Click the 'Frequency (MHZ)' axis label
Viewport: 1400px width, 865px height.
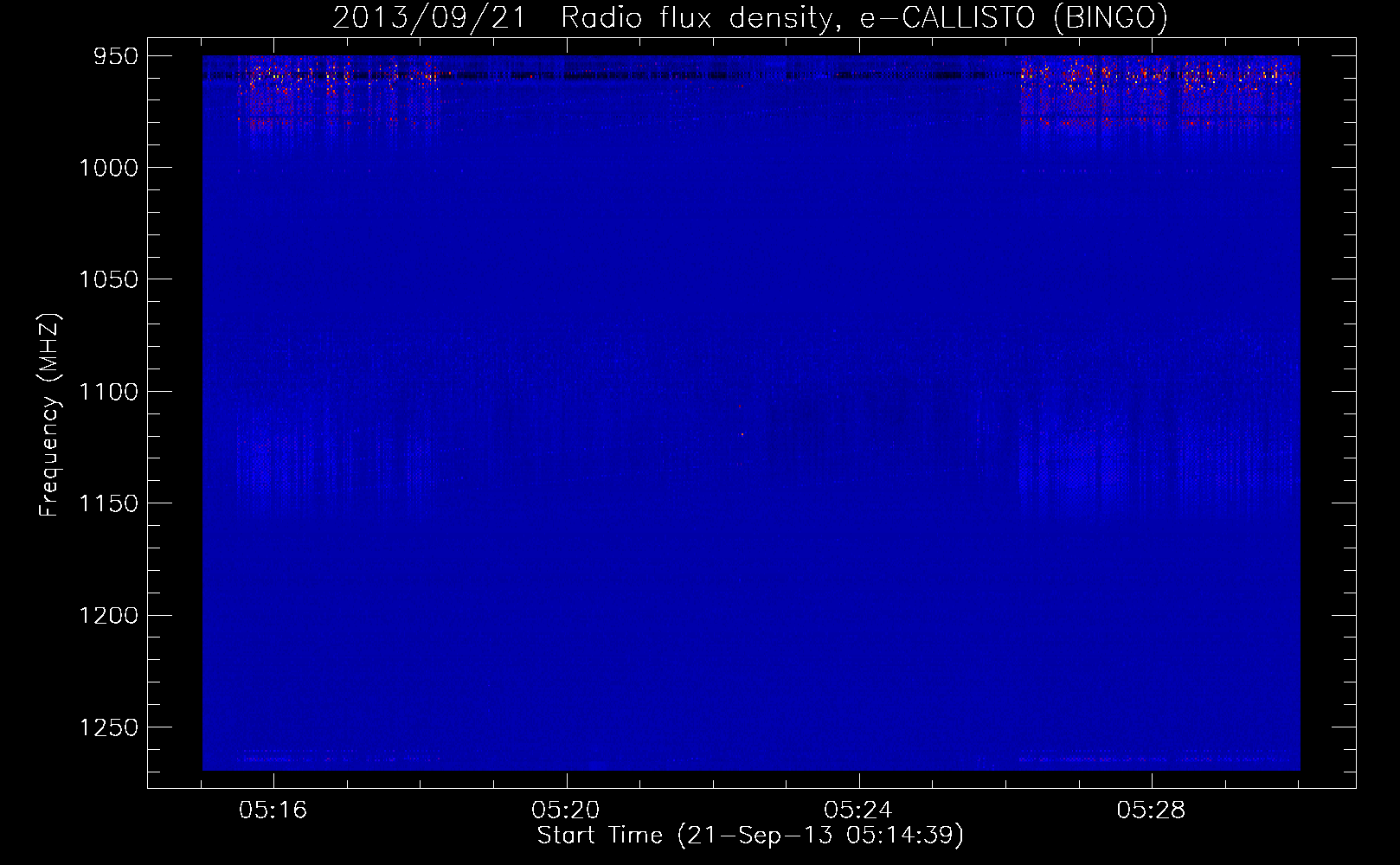[49, 415]
